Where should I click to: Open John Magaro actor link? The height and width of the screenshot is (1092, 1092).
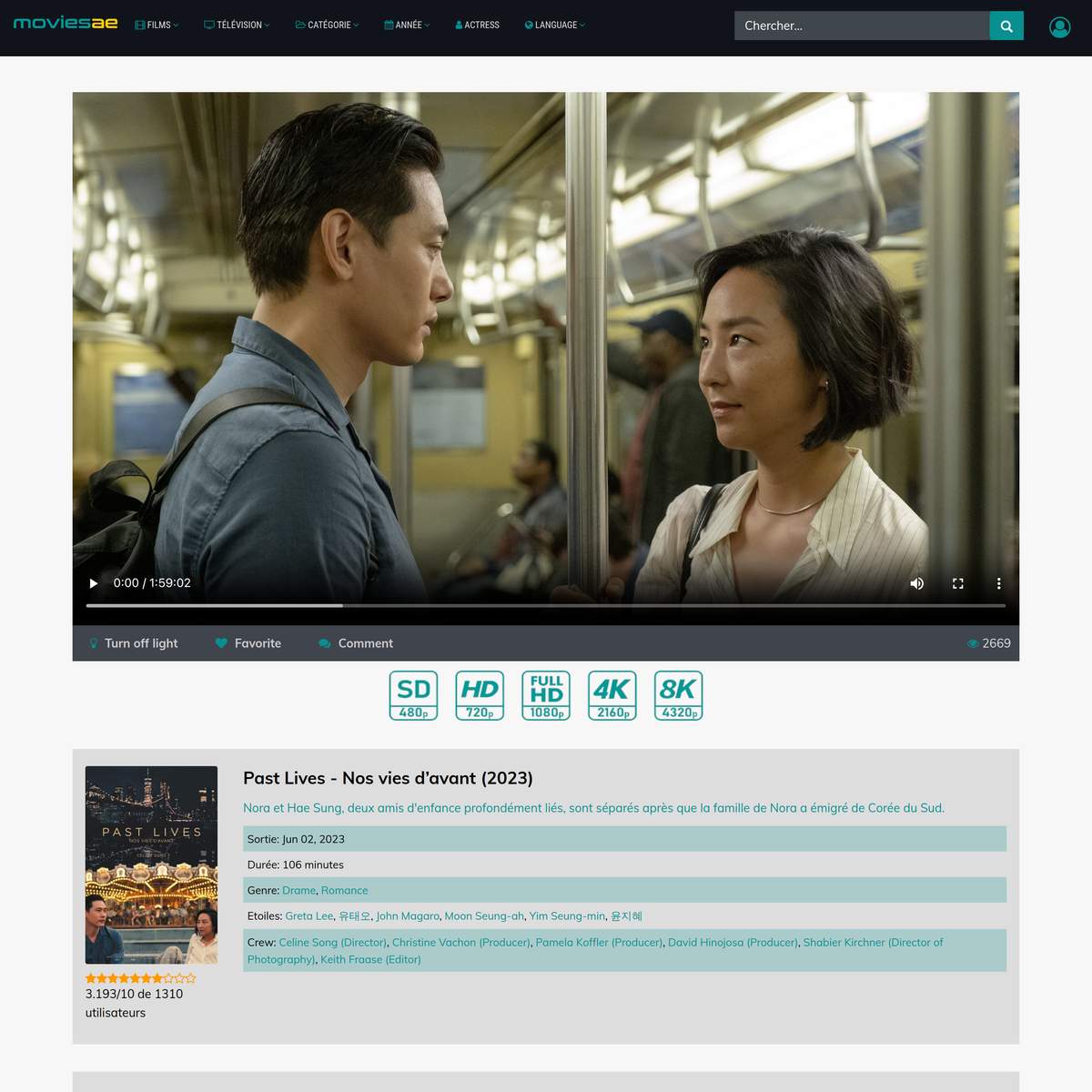click(408, 916)
